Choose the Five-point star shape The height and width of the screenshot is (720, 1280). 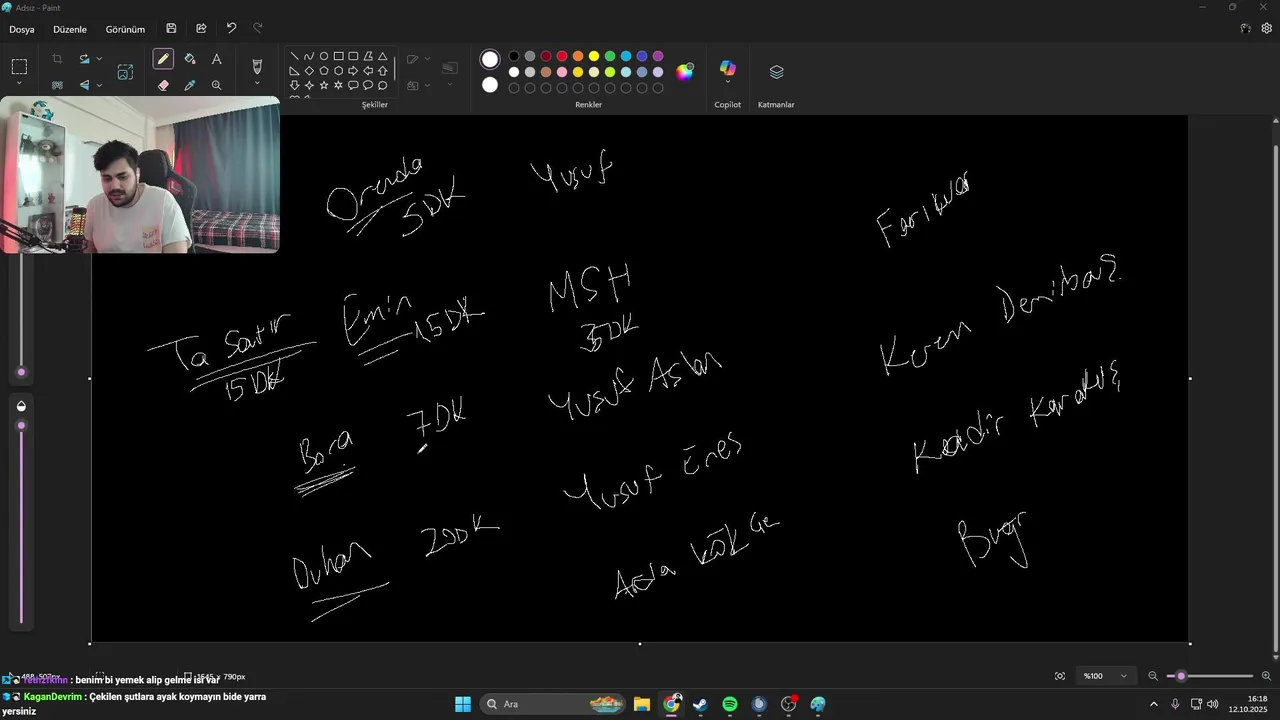(324, 86)
